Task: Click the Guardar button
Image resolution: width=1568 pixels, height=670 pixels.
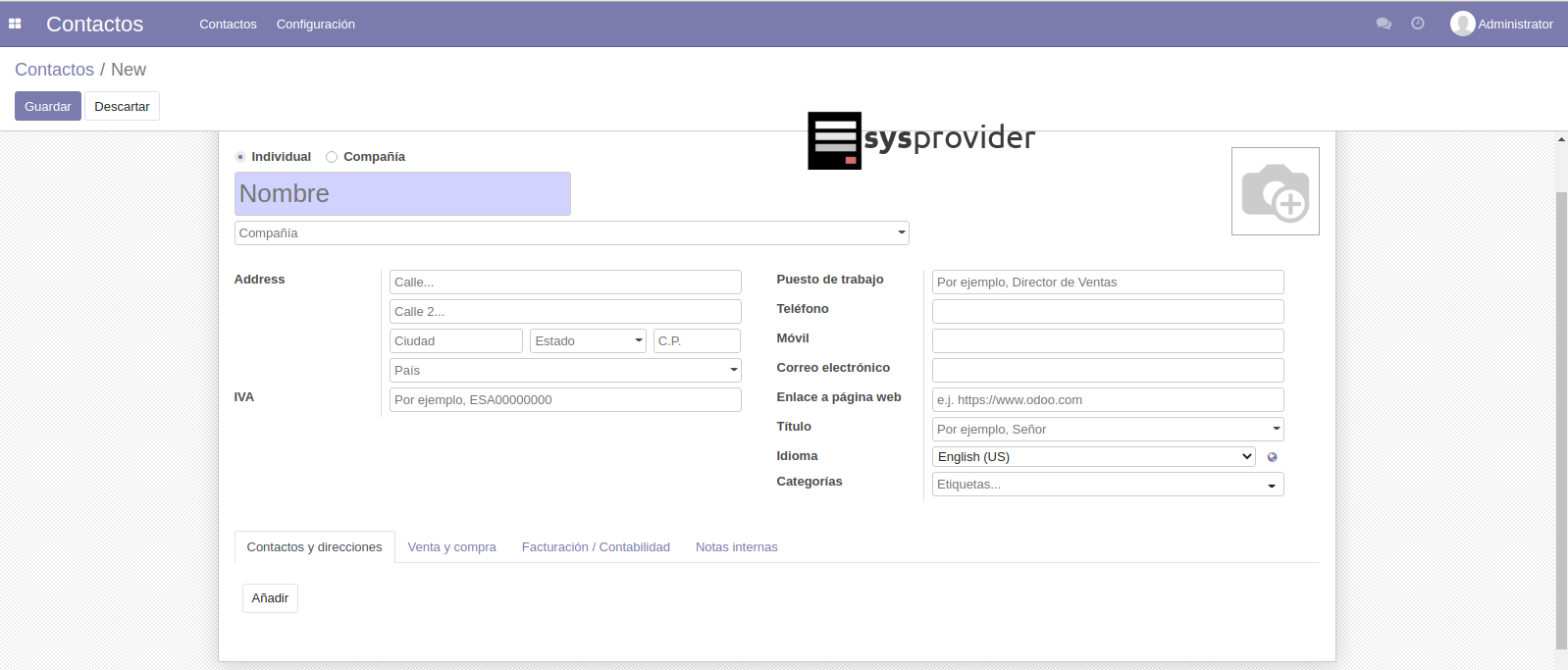Action: pos(47,106)
